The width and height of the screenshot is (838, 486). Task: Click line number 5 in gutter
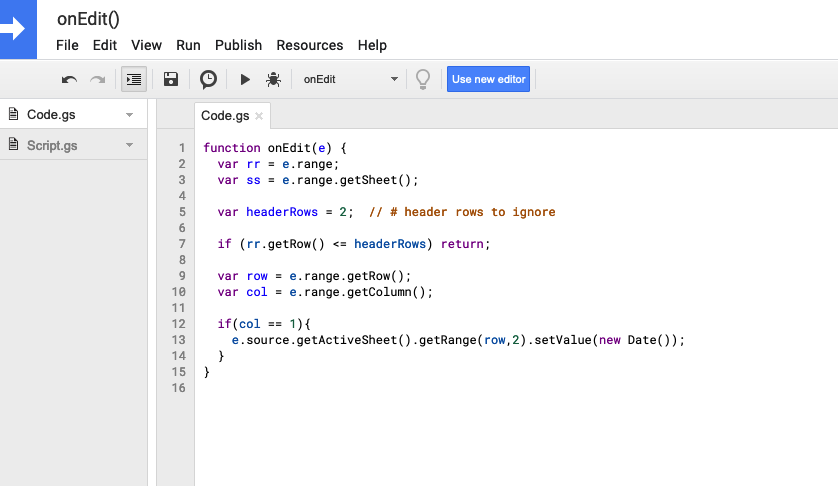coord(182,212)
